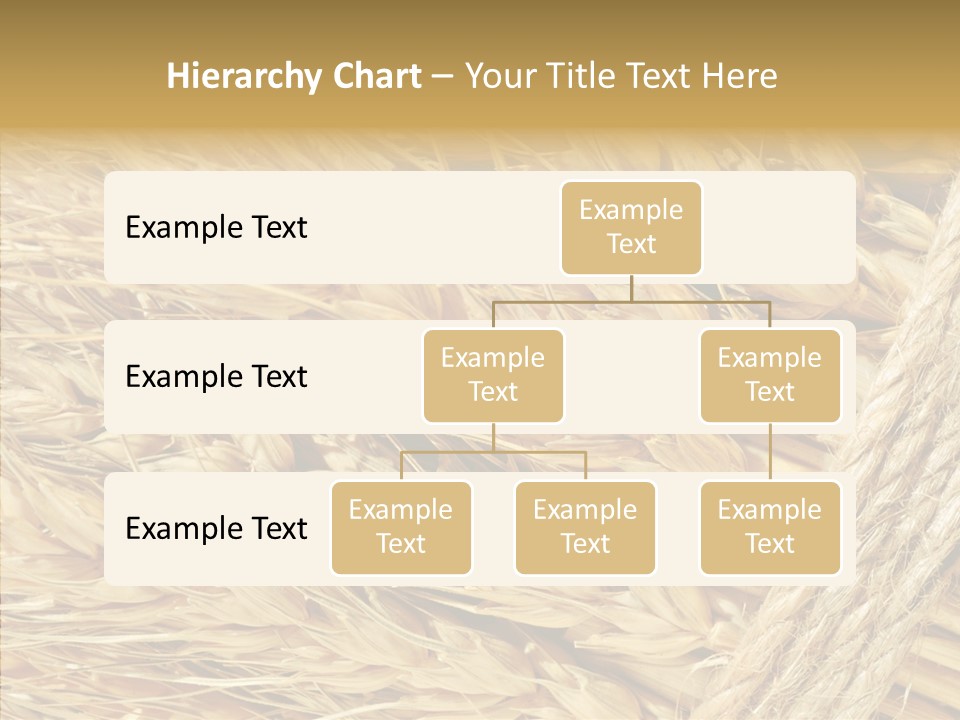Select vertical connector between the right-side boxes

click(770, 452)
